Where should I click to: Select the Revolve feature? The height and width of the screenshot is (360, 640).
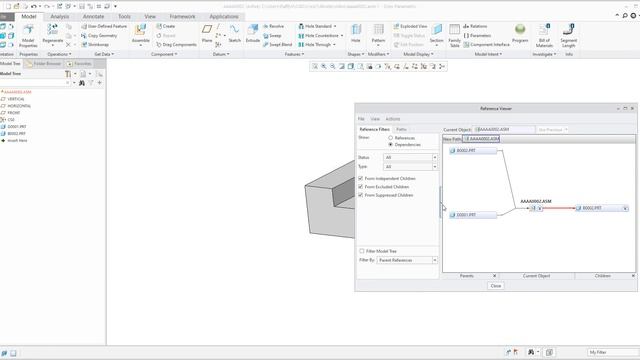click(x=273, y=26)
